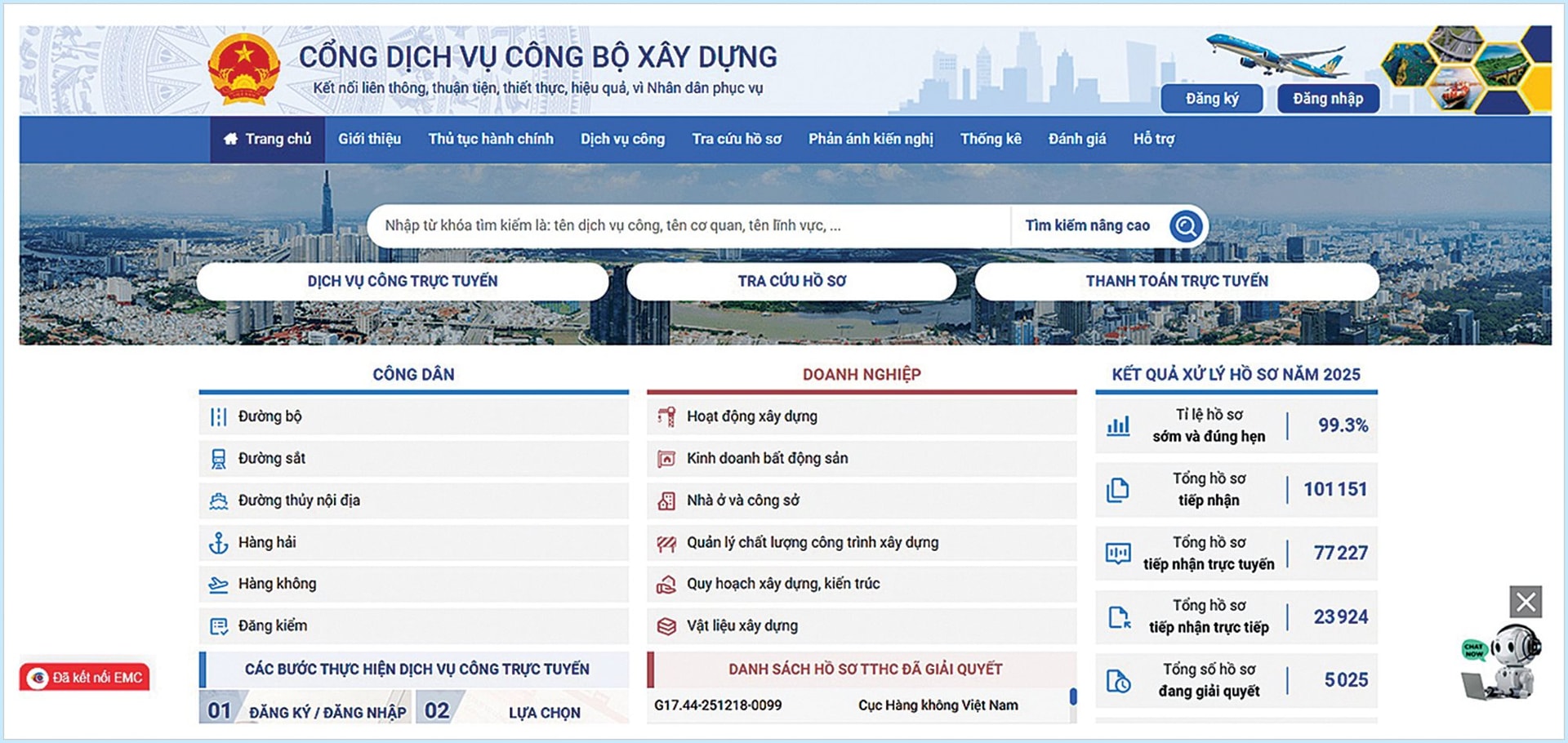
Task: Click the bar chart icon beside Tỉ lệ hồ sơ
Action: (1119, 425)
